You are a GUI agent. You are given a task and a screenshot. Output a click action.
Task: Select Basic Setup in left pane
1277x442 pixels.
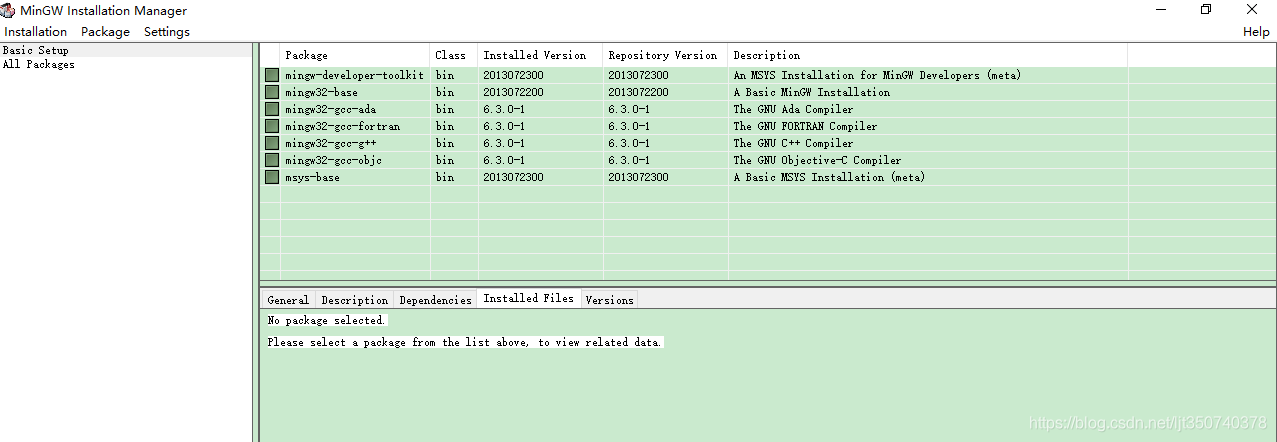click(36, 50)
